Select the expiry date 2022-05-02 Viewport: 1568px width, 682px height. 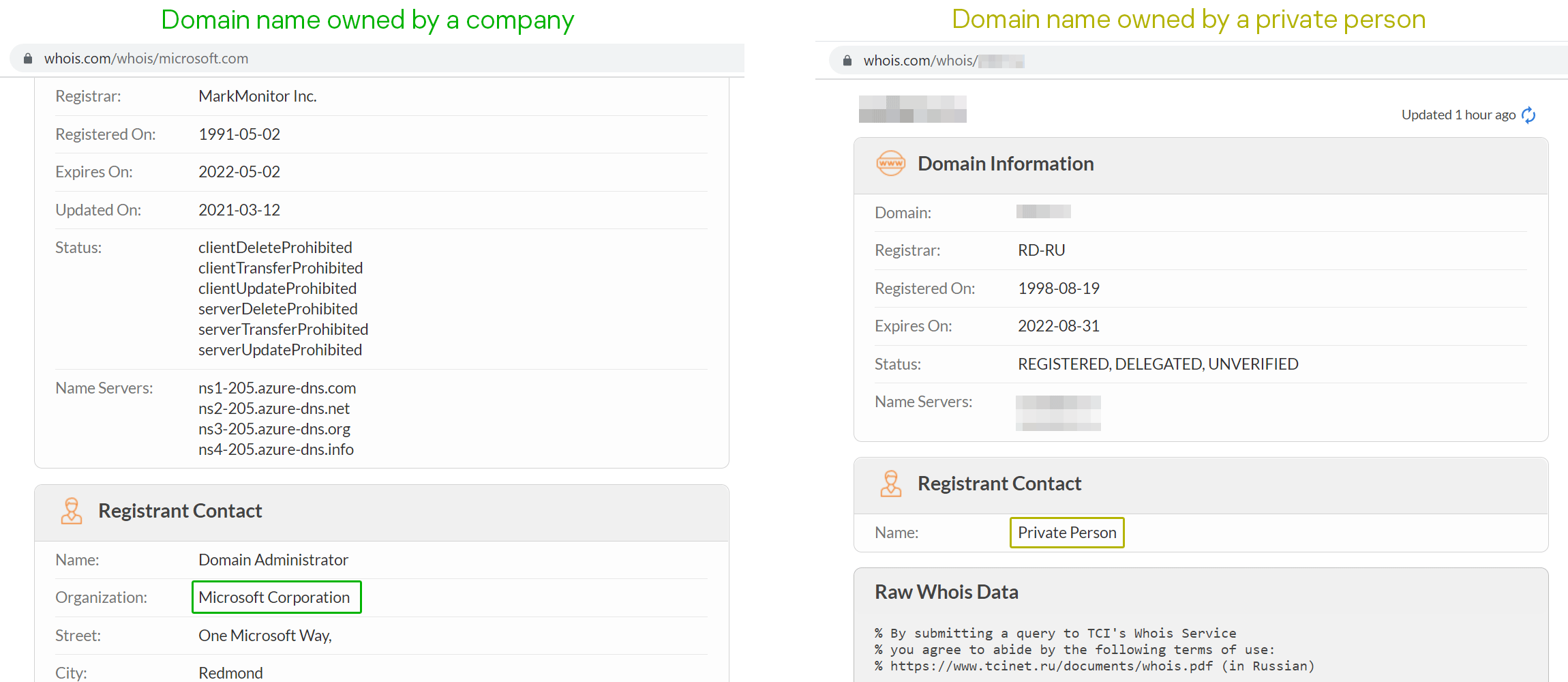(x=239, y=172)
